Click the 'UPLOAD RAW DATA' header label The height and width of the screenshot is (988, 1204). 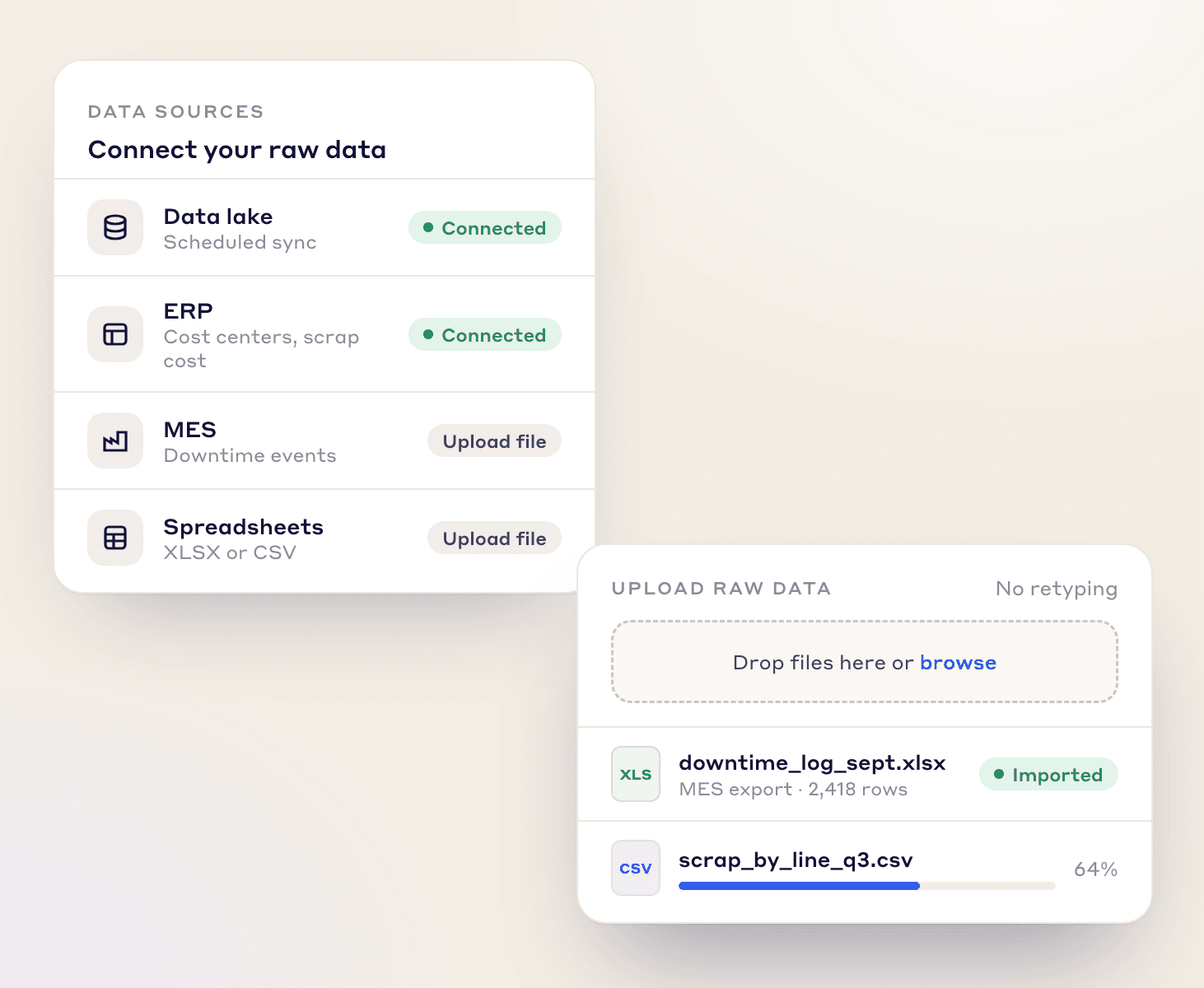click(x=721, y=589)
